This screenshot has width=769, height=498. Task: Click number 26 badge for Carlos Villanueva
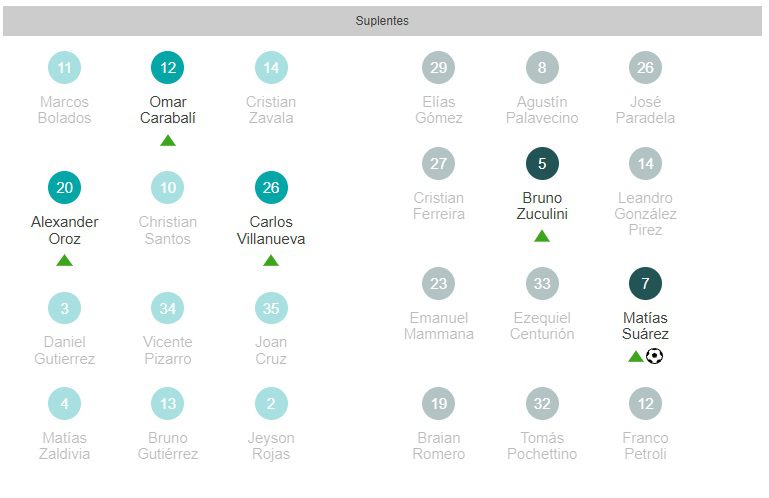[x=271, y=188]
